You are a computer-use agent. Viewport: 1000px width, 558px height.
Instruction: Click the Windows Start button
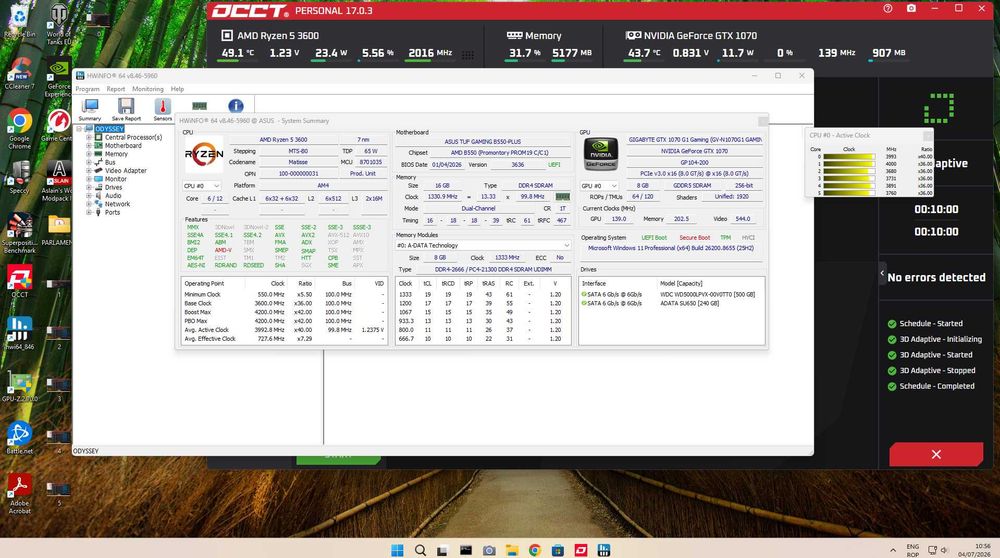397,550
